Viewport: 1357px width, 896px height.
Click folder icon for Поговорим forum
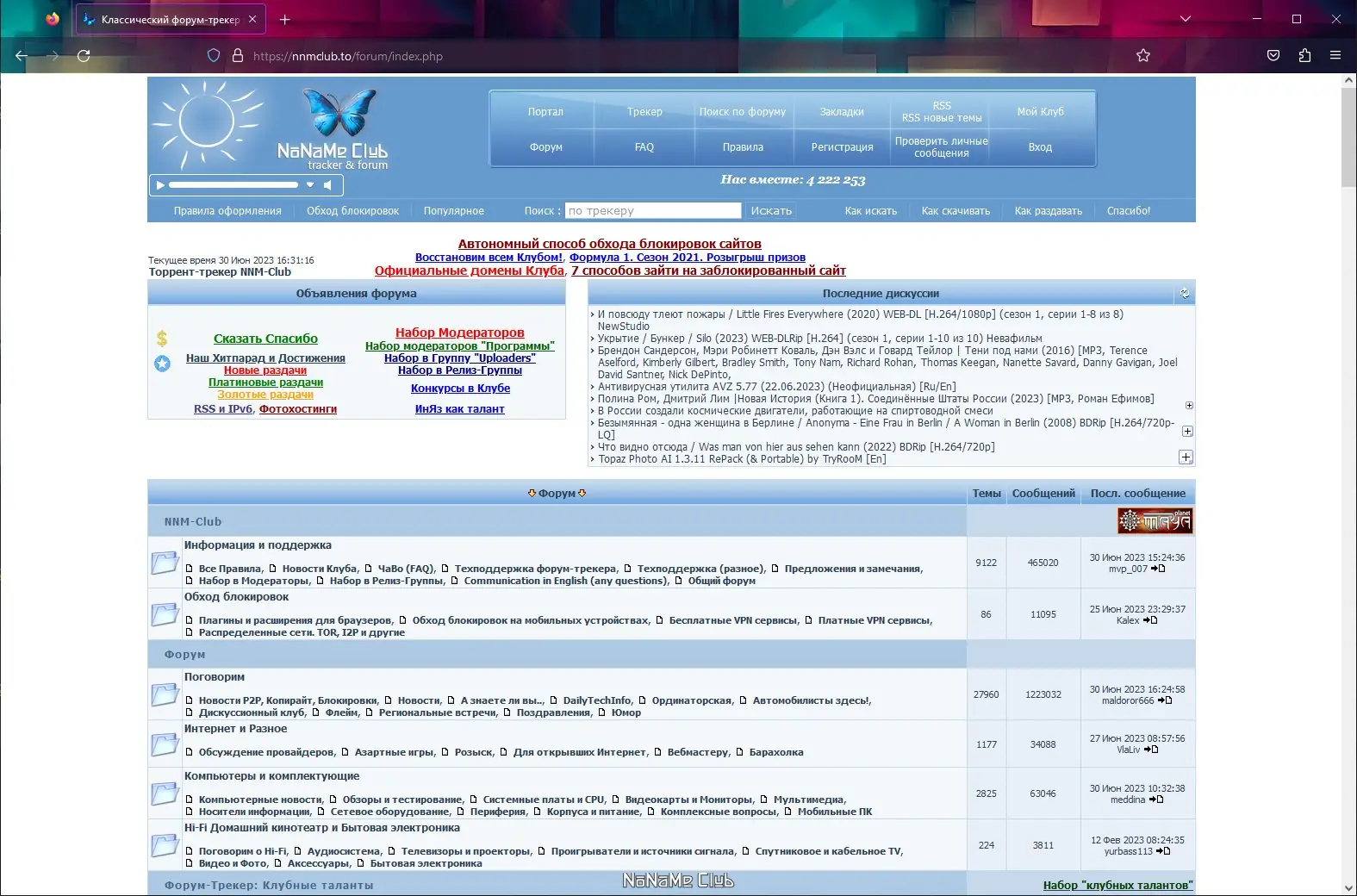tap(165, 694)
